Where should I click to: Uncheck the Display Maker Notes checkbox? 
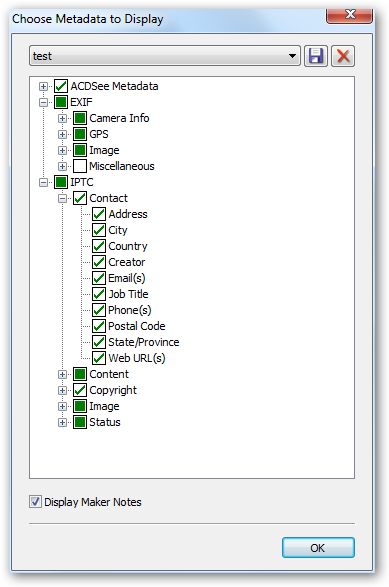[35, 502]
